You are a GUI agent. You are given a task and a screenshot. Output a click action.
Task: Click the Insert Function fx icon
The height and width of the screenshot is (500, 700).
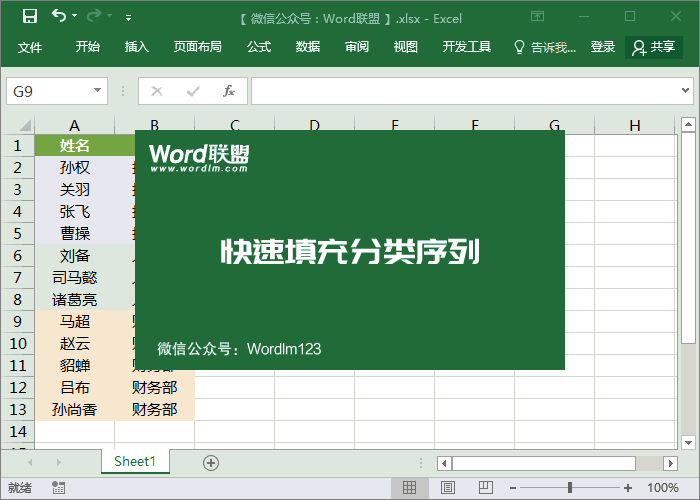[x=228, y=91]
